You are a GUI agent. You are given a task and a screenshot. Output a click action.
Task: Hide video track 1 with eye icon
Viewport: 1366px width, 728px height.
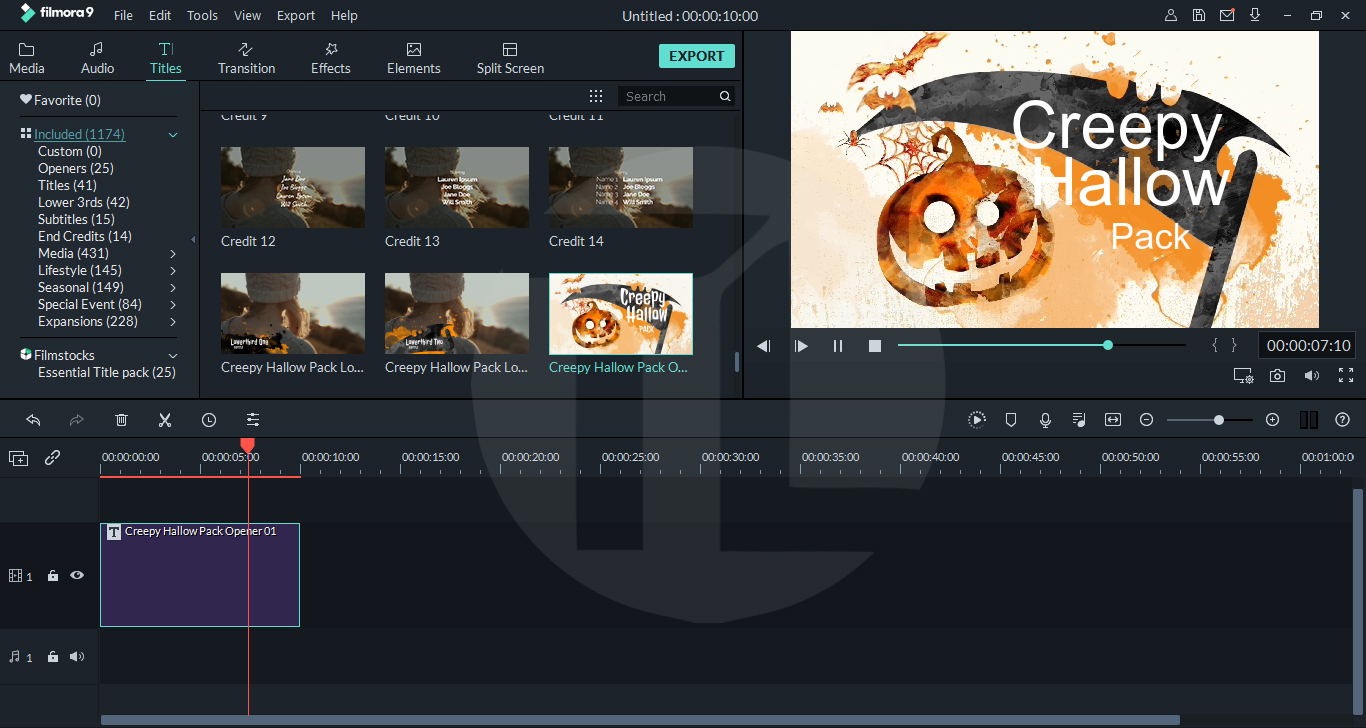coord(77,576)
